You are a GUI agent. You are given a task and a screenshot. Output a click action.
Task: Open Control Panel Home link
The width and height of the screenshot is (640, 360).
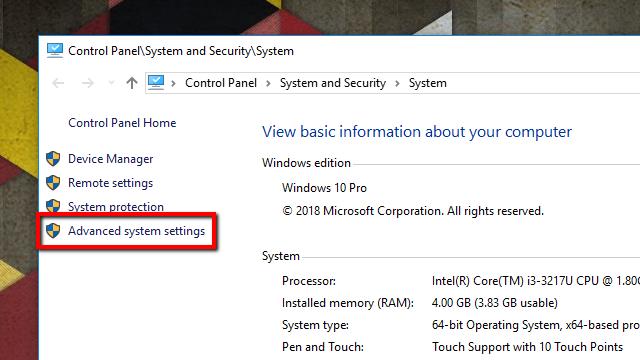[122, 123]
